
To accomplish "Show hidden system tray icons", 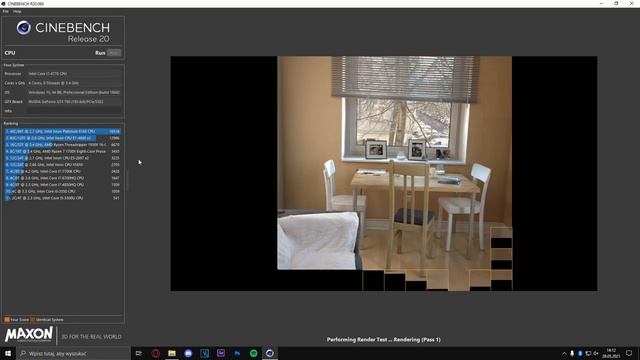I will (x=564, y=353).
